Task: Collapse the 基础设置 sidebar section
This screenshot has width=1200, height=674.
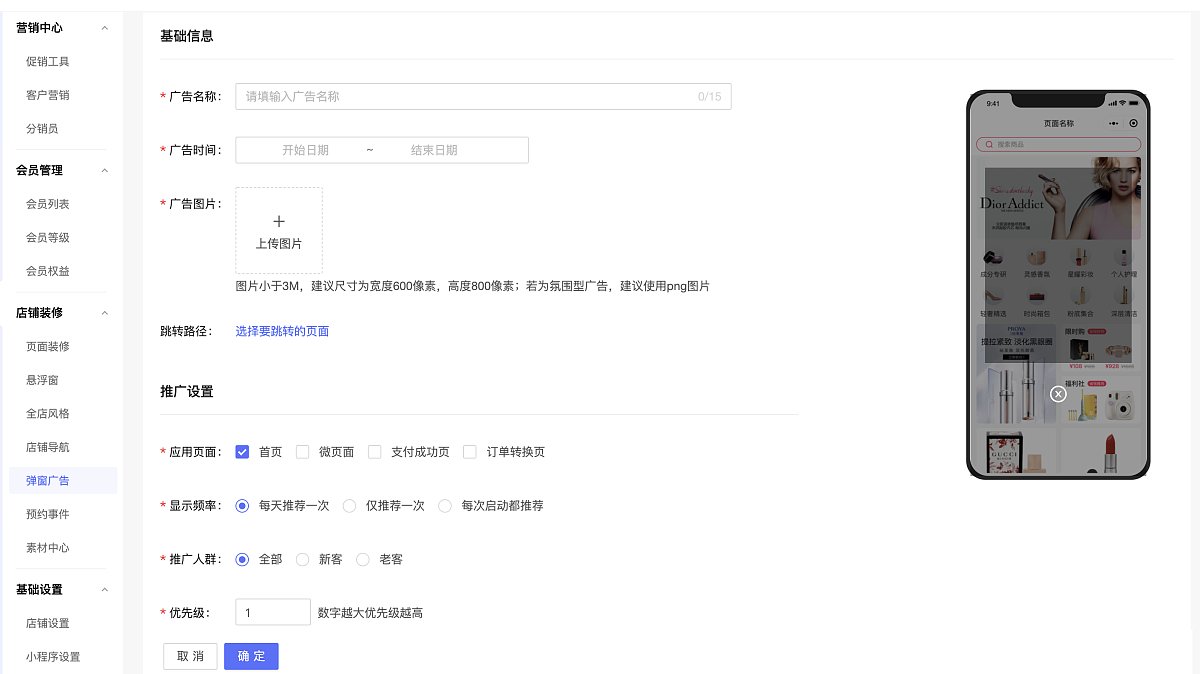Action: tap(105, 589)
